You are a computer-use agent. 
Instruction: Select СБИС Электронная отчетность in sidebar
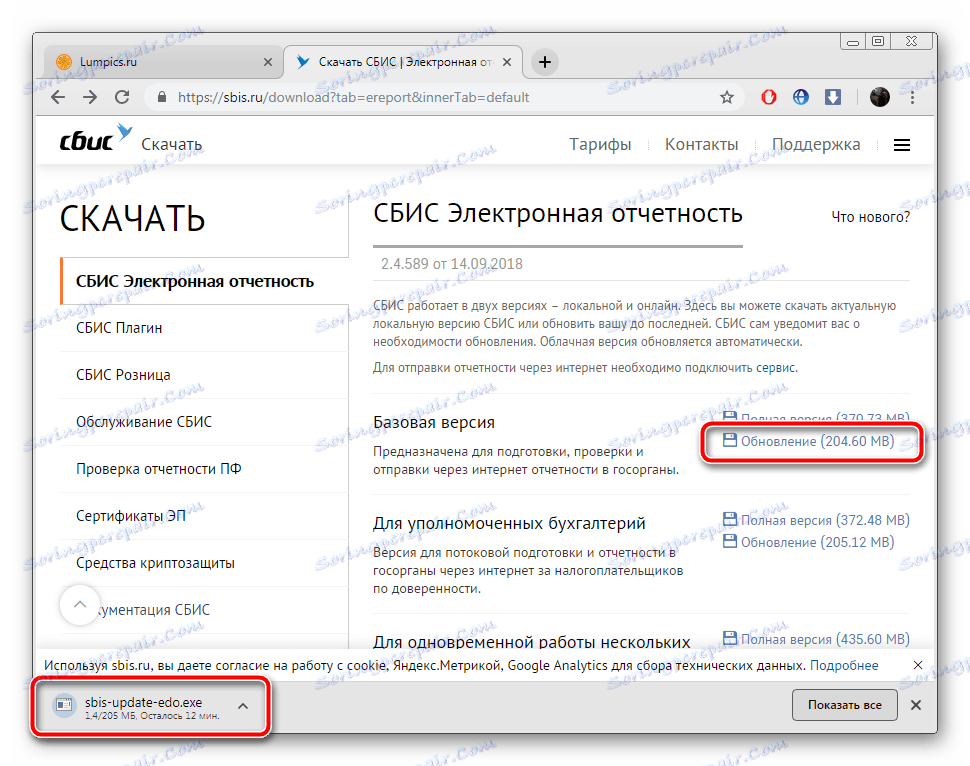click(204, 281)
